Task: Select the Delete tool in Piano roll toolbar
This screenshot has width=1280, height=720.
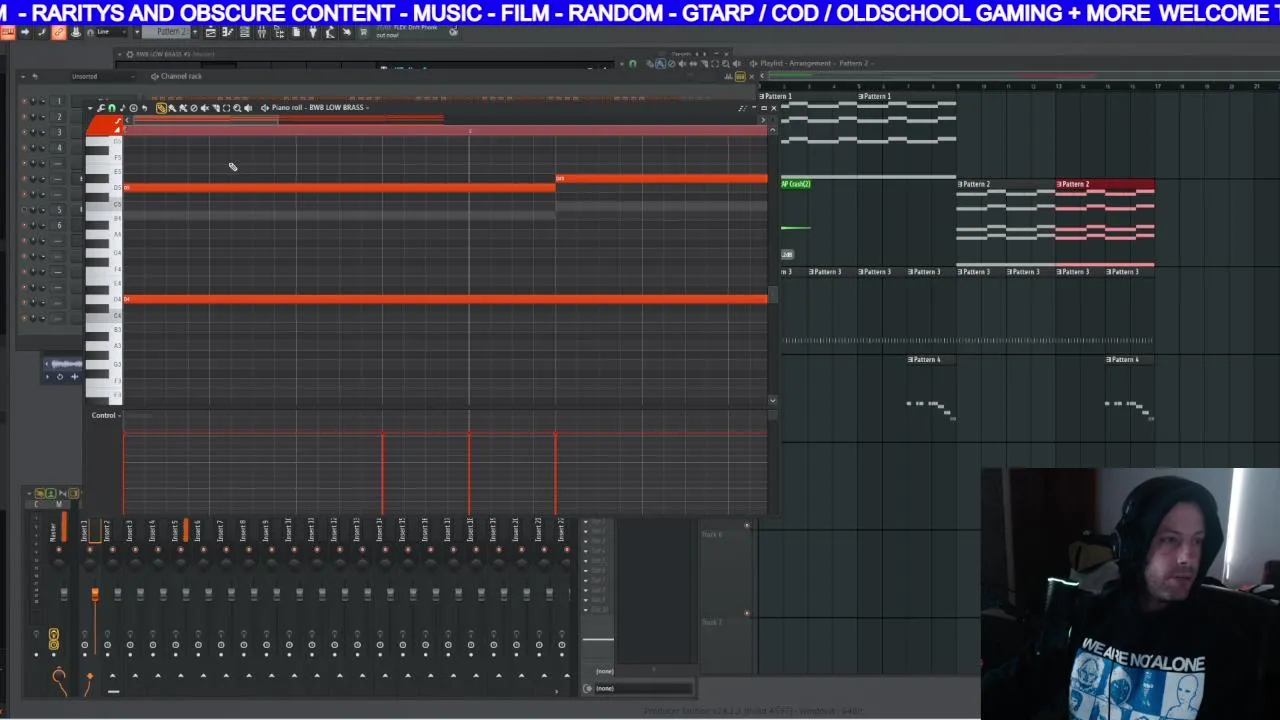Action: coord(194,108)
